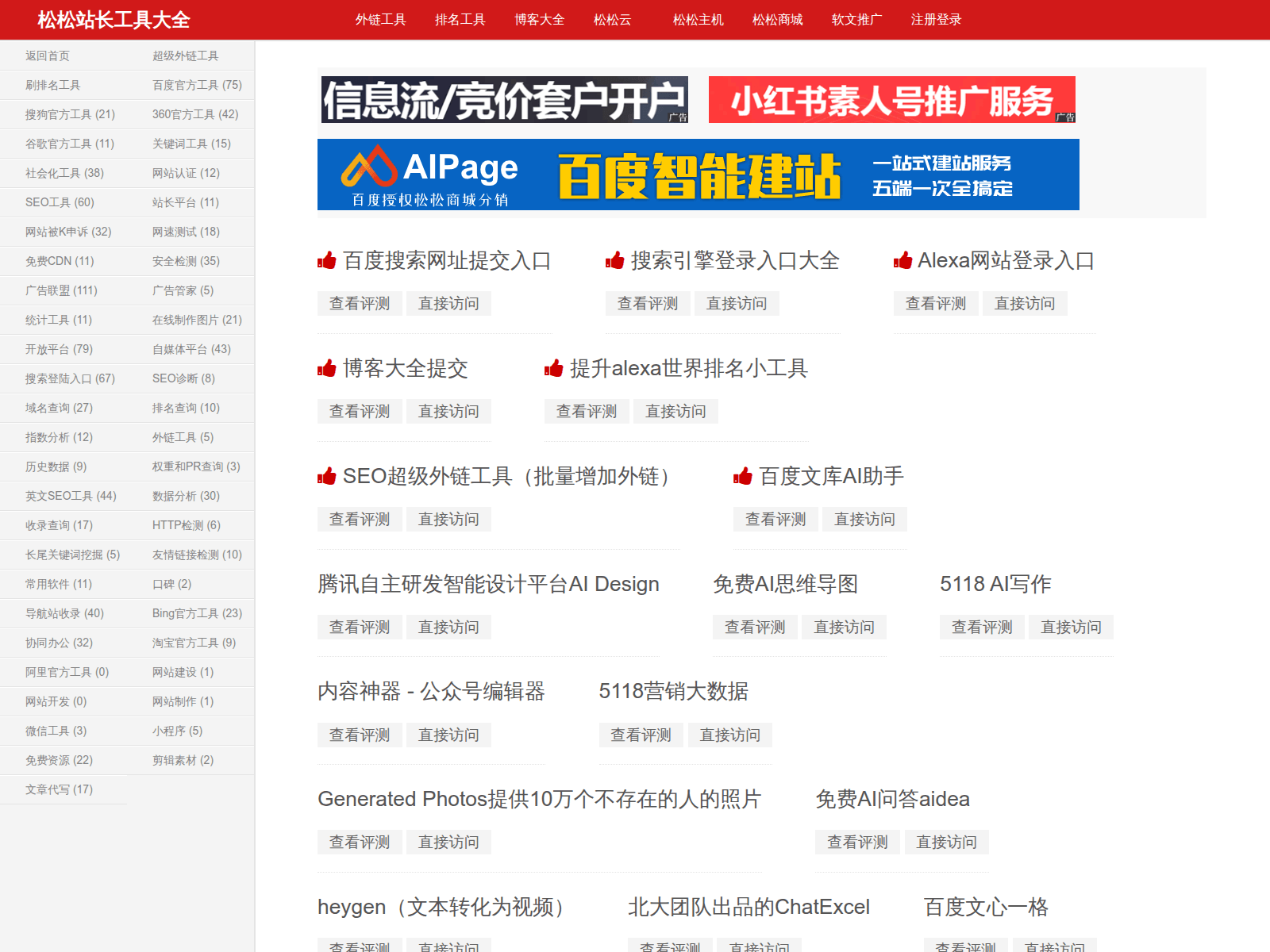This screenshot has height=952, width=1270.
Task: Open sidebar category 百度官方工具 (75)
Action: 197,85
